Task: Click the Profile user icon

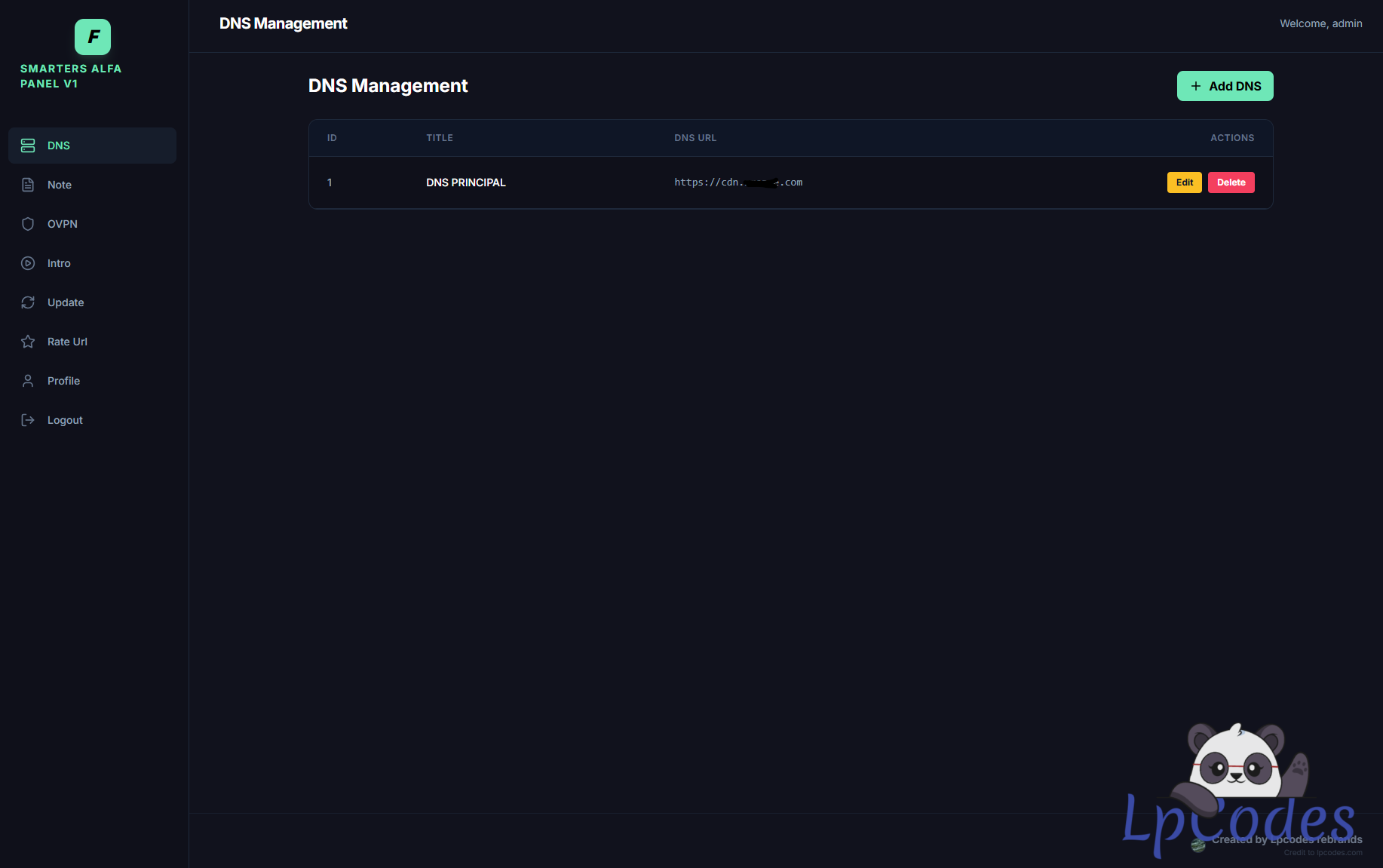Action: (x=28, y=381)
